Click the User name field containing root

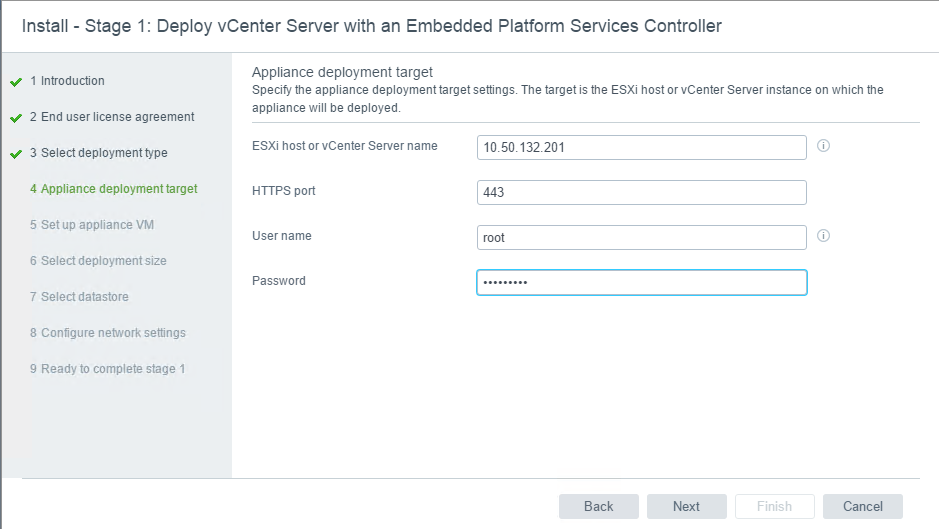641,237
